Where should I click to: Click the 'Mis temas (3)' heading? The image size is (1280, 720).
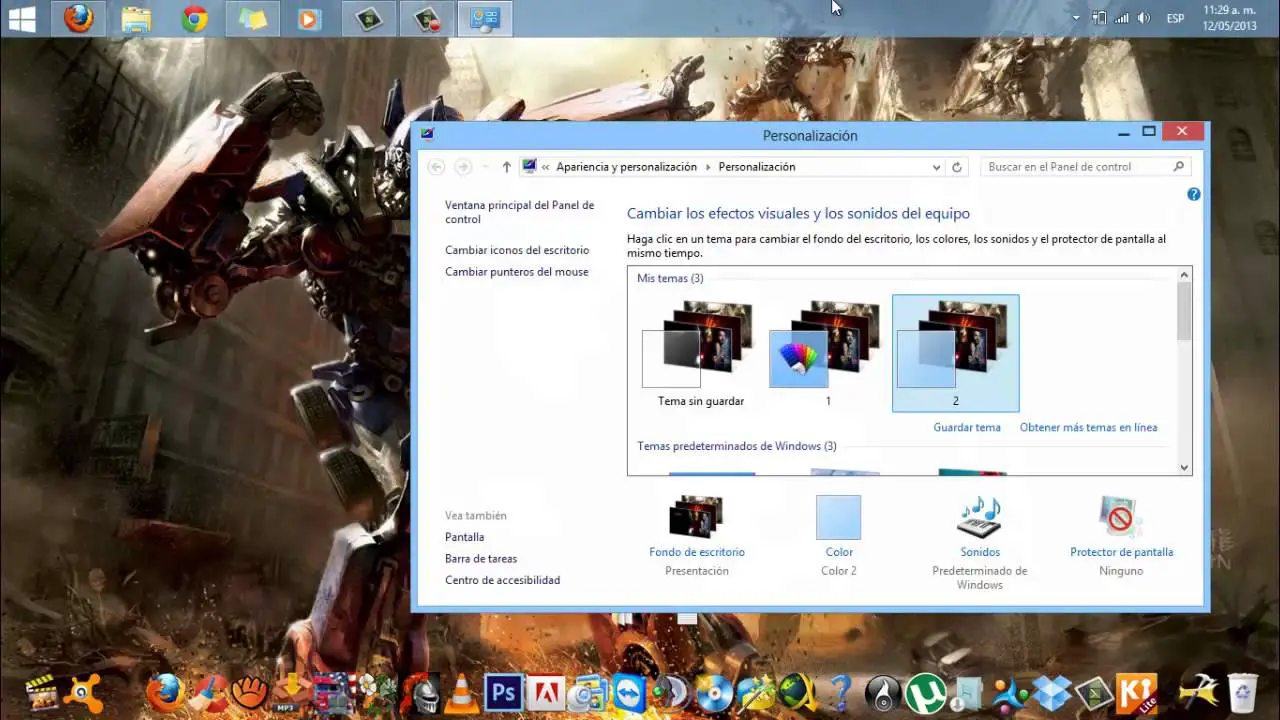pyautogui.click(x=670, y=278)
